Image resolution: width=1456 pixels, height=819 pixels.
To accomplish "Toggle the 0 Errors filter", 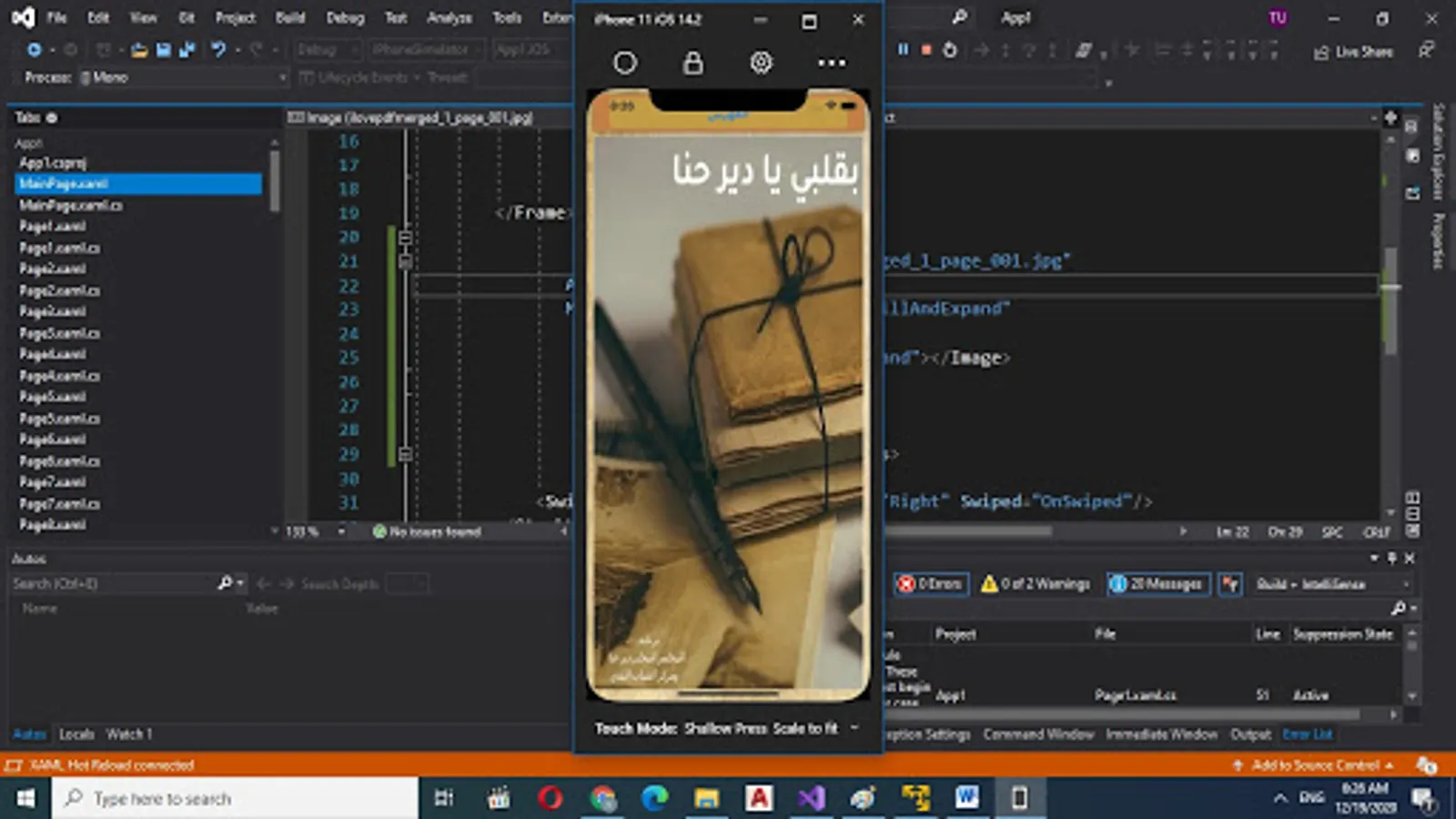I will pos(930,584).
